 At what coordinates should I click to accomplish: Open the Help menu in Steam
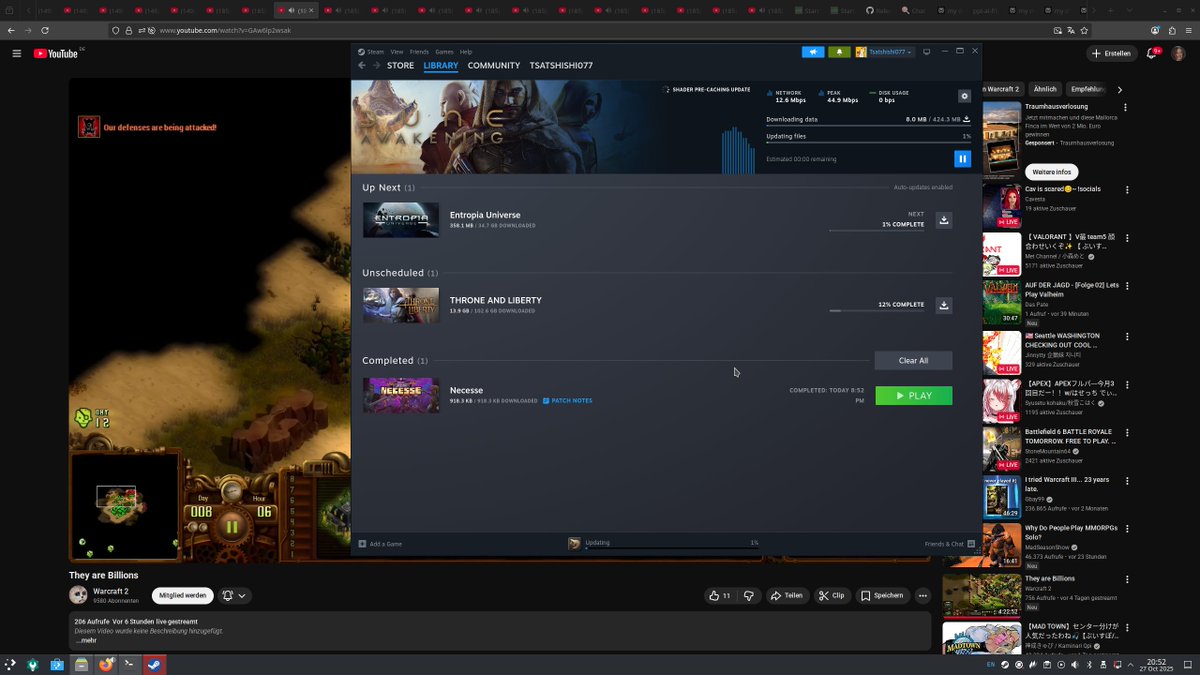466,51
